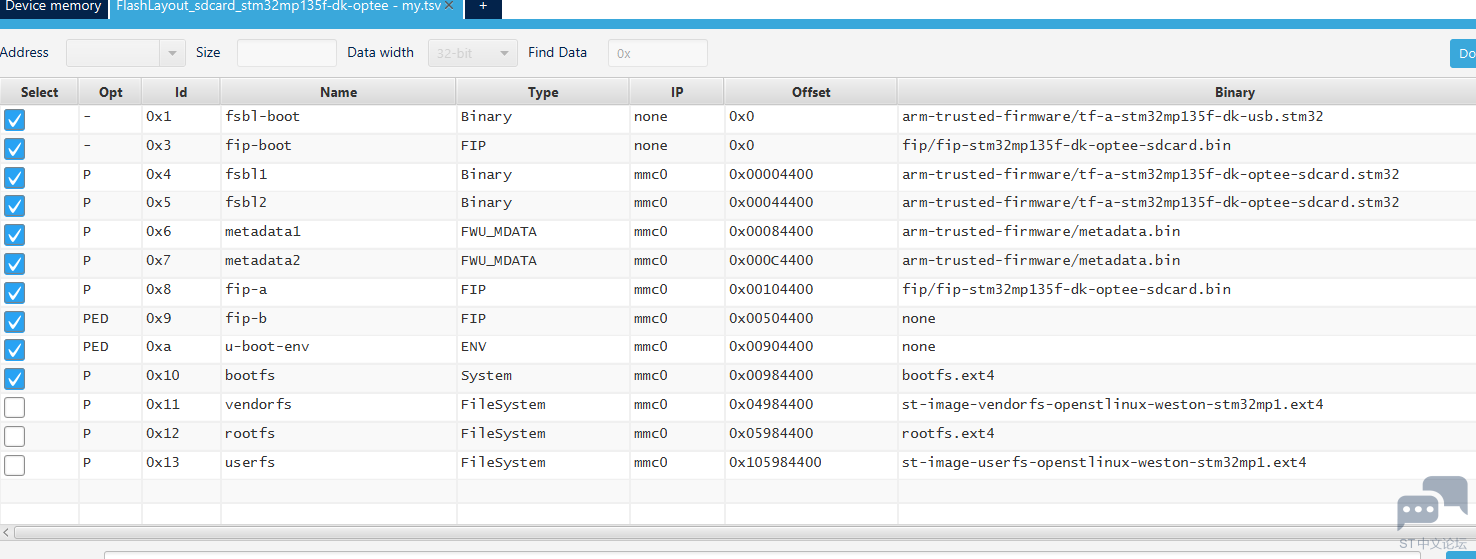Image resolution: width=1476 pixels, height=559 pixels.
Task: Check the vendorfs row checkbox
Action: (x=15, y=408)
